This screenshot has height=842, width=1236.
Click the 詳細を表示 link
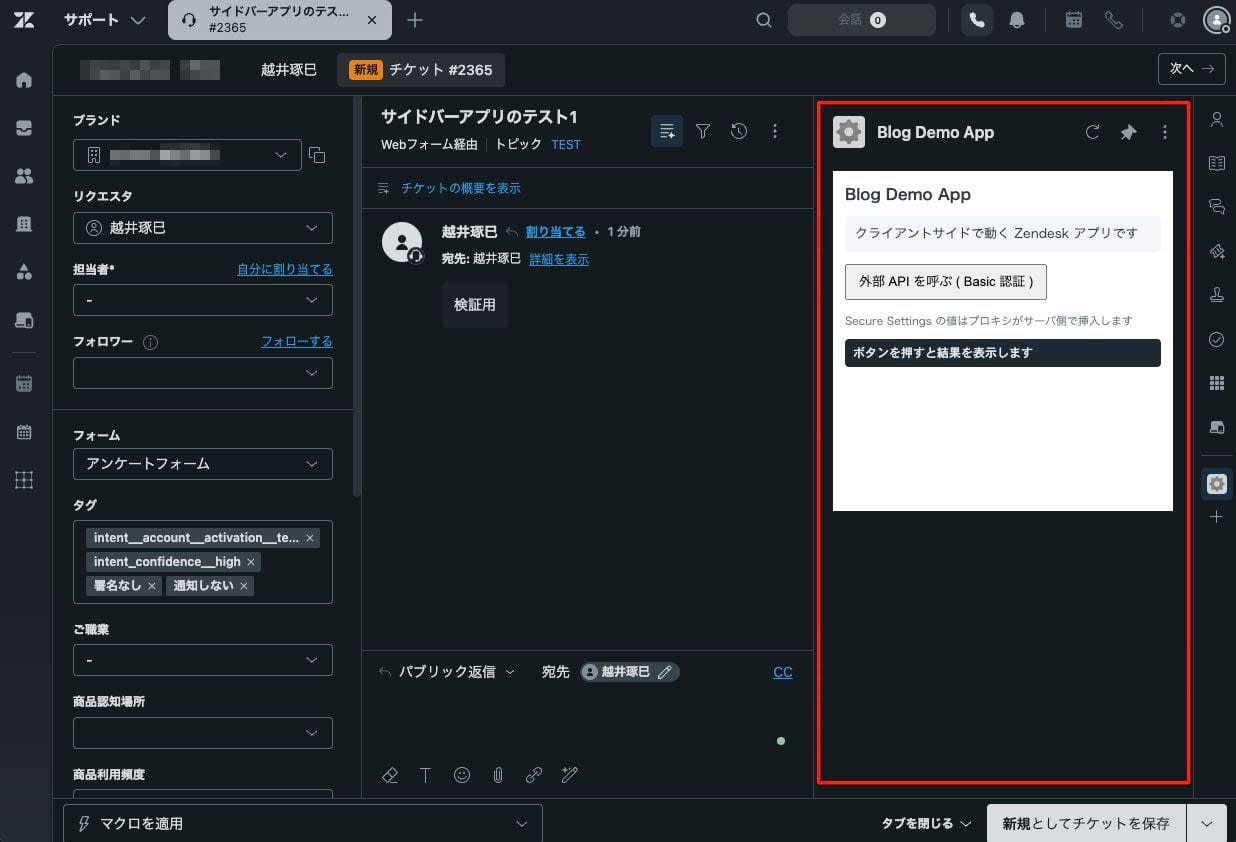(x=559, y=259)
